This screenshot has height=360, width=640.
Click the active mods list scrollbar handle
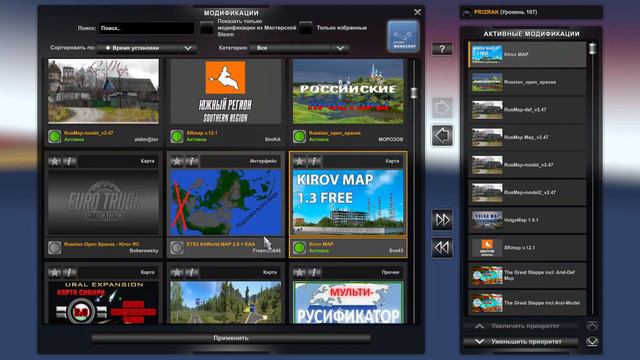pyautogui.click(x=592, y=49)
